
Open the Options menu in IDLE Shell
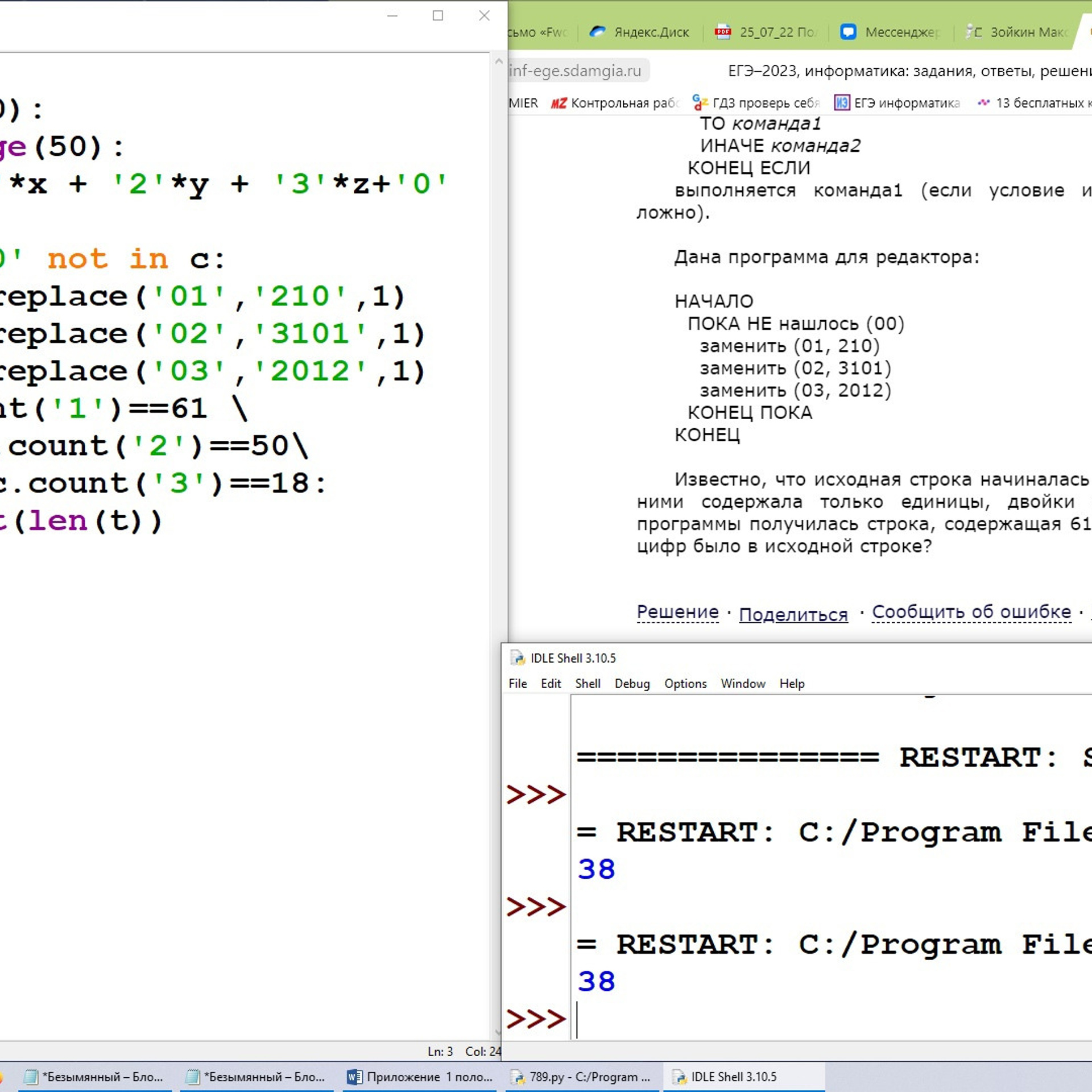pyautogui.click(x=685, y=684)
